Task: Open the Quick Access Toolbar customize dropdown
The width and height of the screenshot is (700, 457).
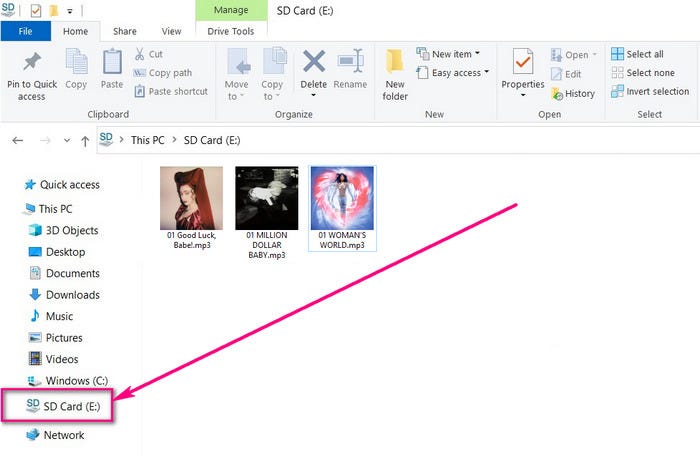Action: click(x=70, y=11)
